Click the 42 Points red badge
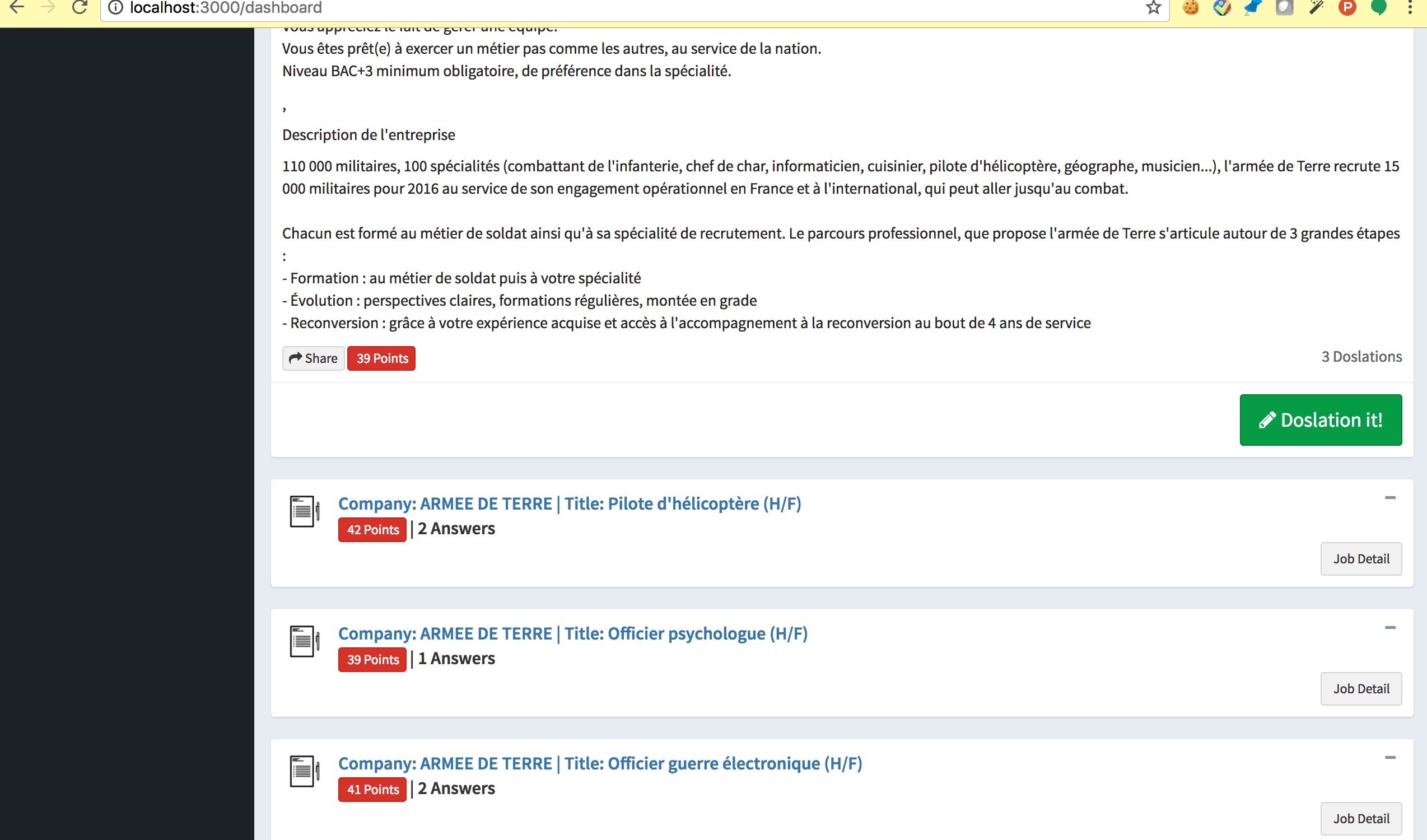 (x=372, y=530)
